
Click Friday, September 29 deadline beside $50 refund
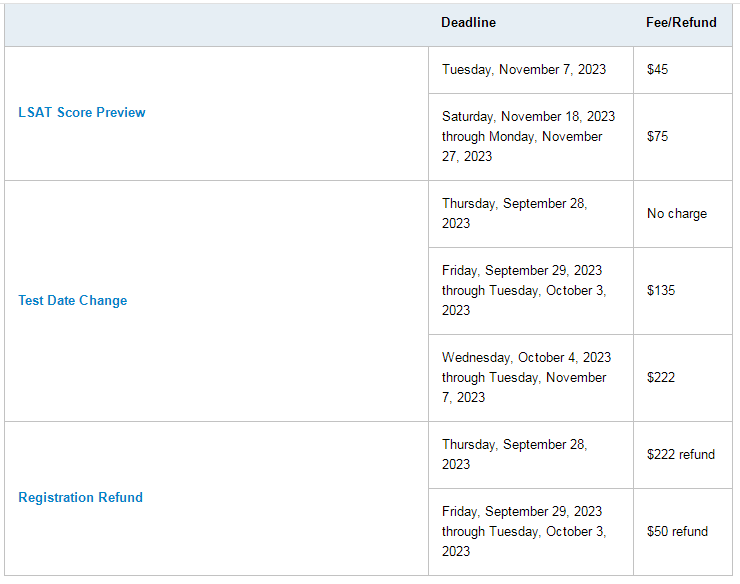[531, 532]
